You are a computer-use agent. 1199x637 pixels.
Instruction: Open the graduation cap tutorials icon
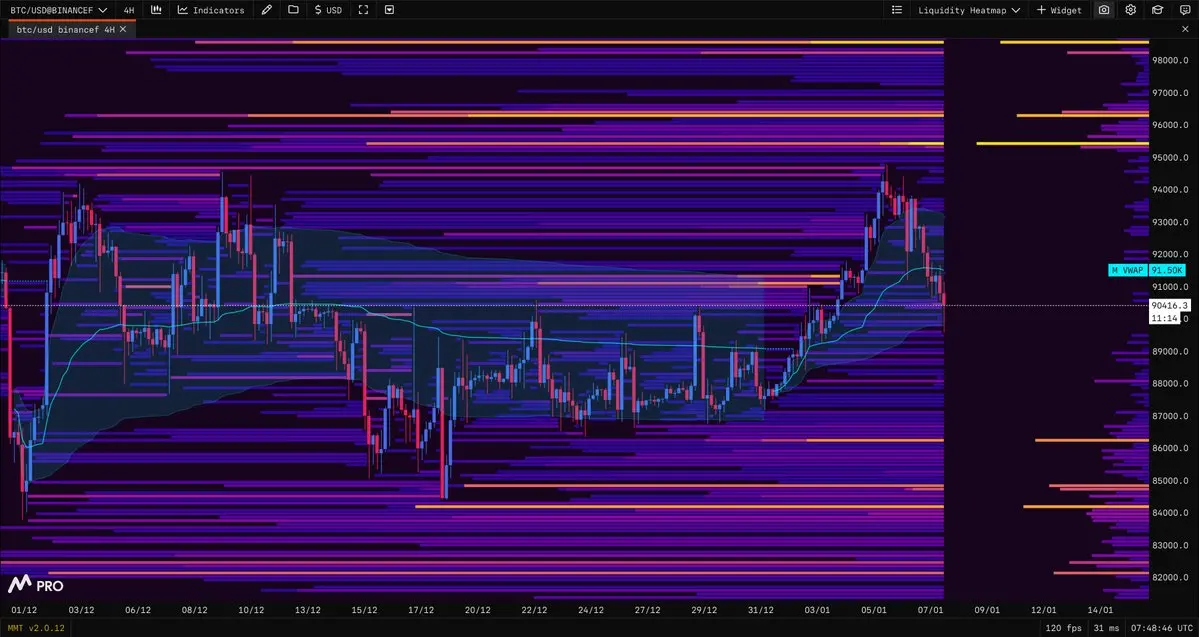(1158, 10)
